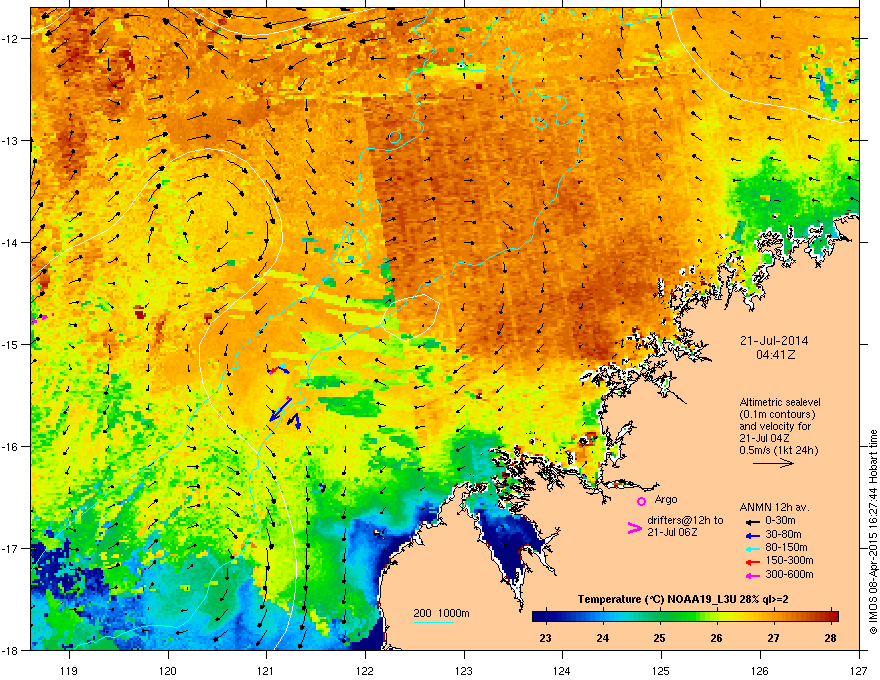The height and width of the screenshot is (680, 880).
Task: Click the 'ANMN 12h av.' heading
Action: pyautogui.click(x=774, y=507)
